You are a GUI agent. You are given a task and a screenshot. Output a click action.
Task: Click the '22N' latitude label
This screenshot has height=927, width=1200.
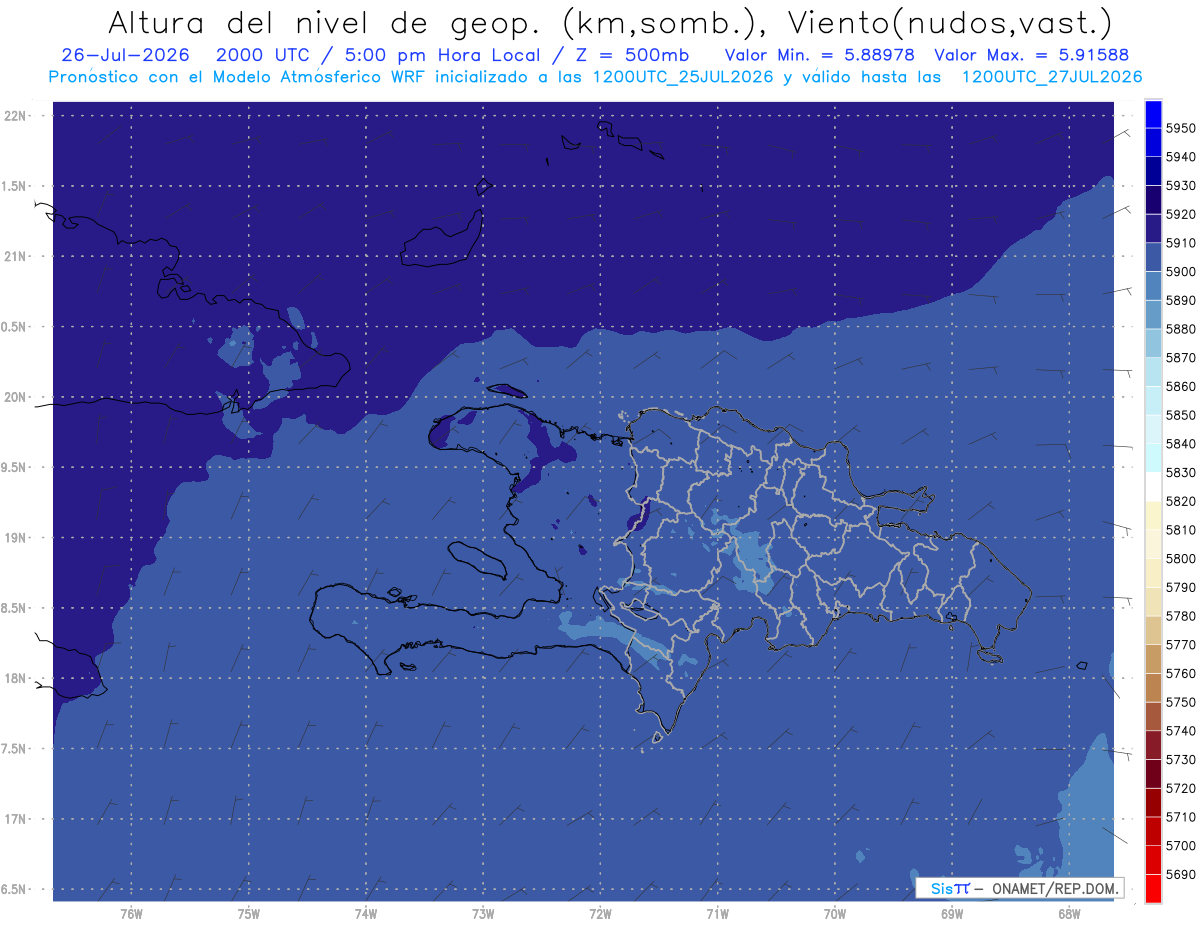pyautogui.click(x=17, y=116)
